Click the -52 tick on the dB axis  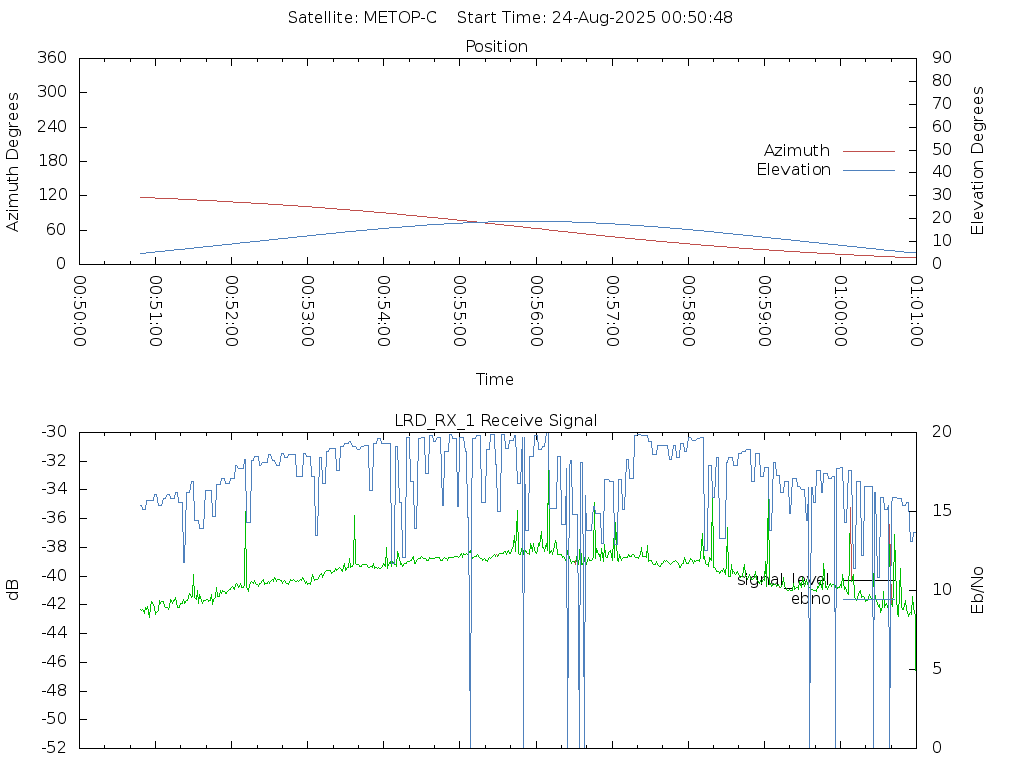[x=54, y=748]
